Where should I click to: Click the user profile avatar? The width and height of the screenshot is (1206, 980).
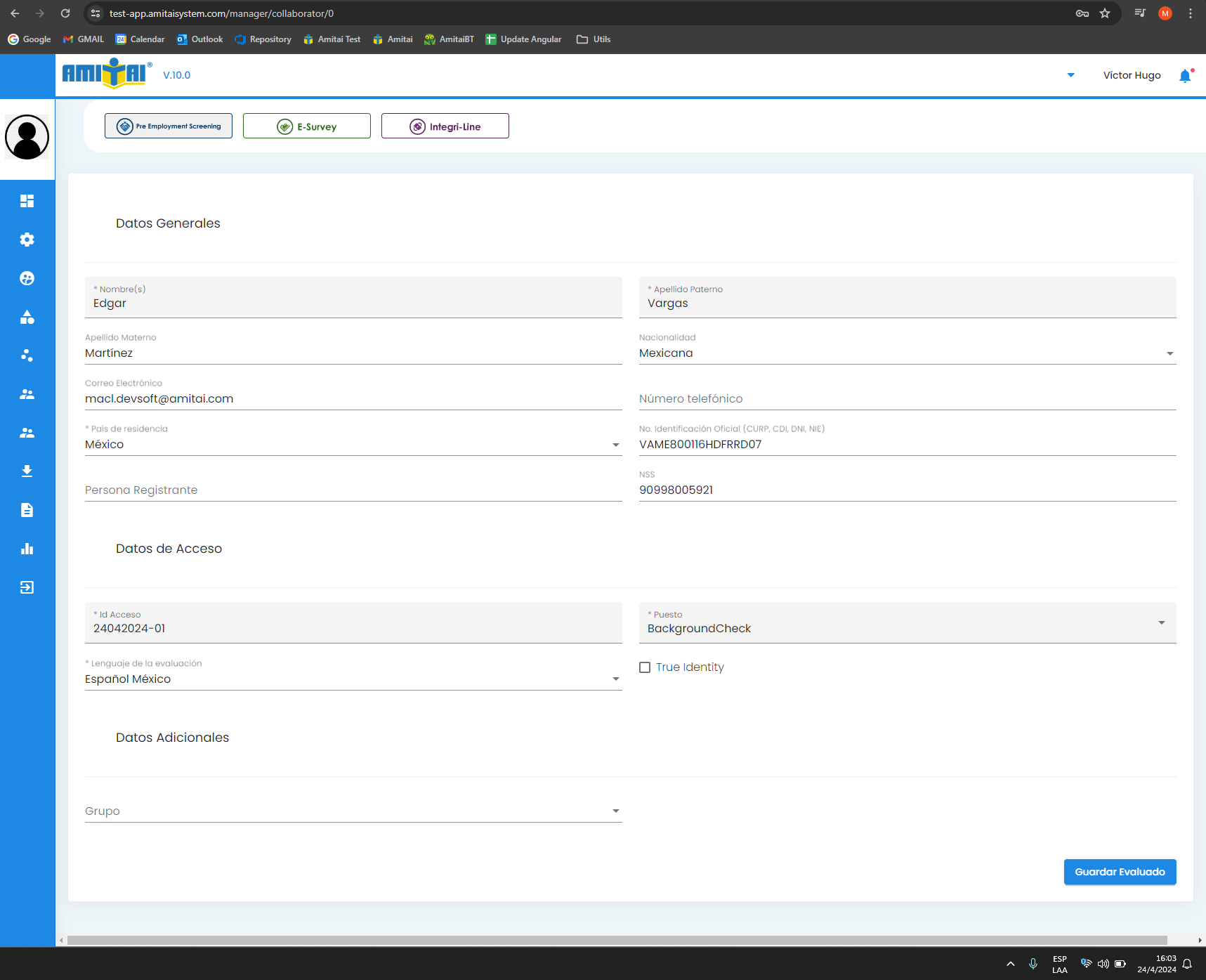(27, 137)
